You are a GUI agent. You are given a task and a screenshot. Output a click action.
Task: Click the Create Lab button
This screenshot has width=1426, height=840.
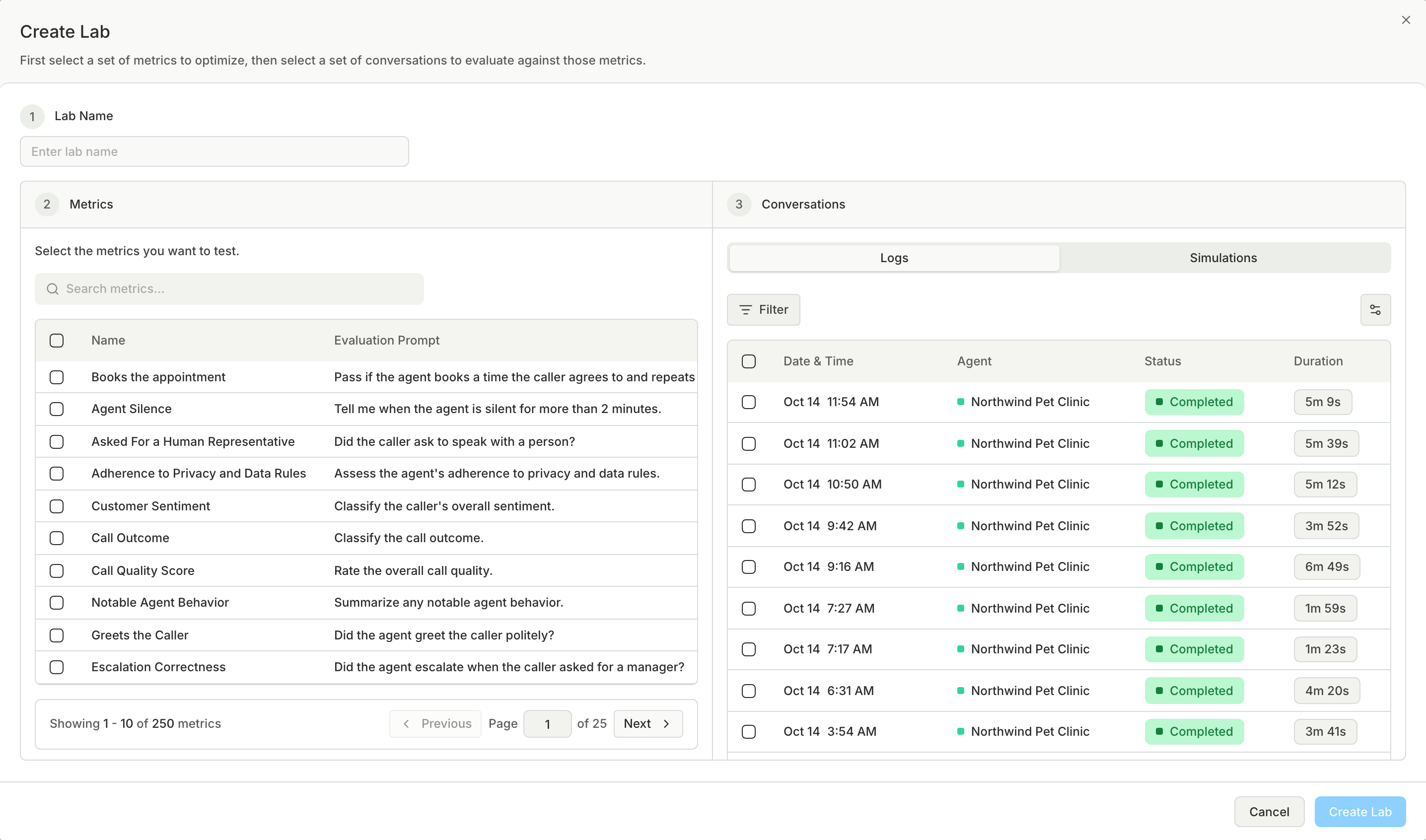point(1360,812)
